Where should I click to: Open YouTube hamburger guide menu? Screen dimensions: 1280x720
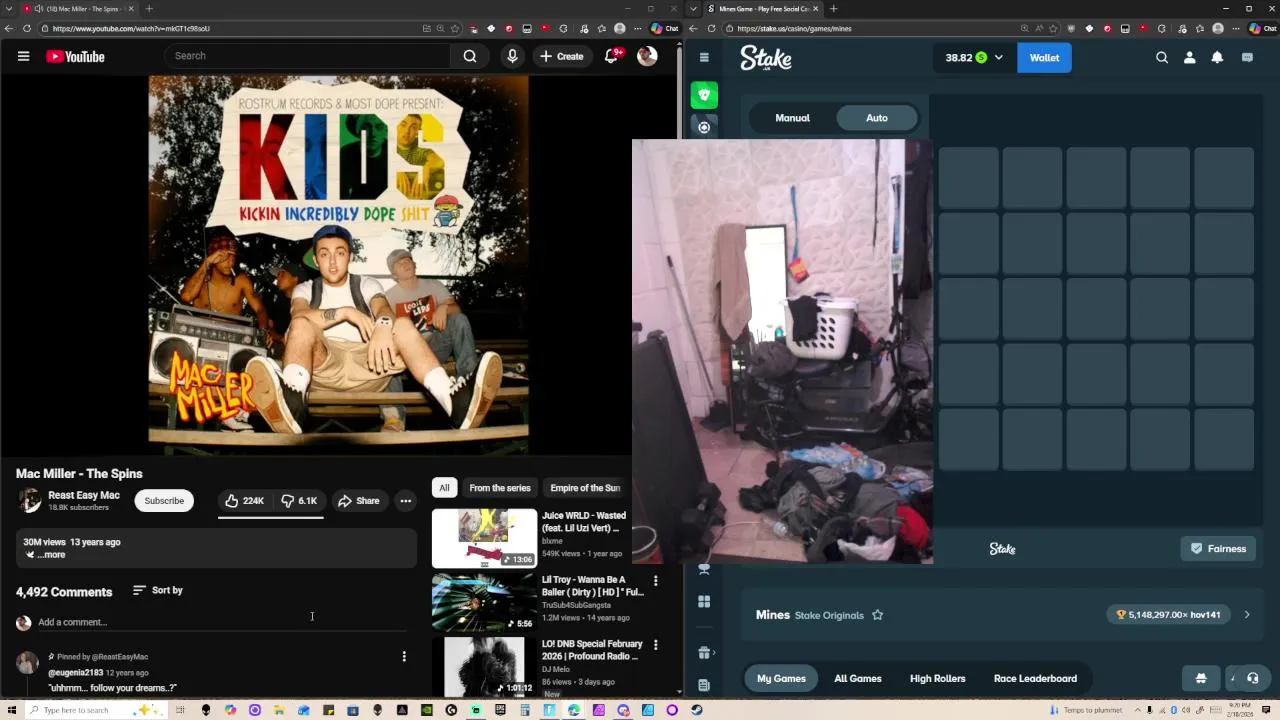[23, 56]
